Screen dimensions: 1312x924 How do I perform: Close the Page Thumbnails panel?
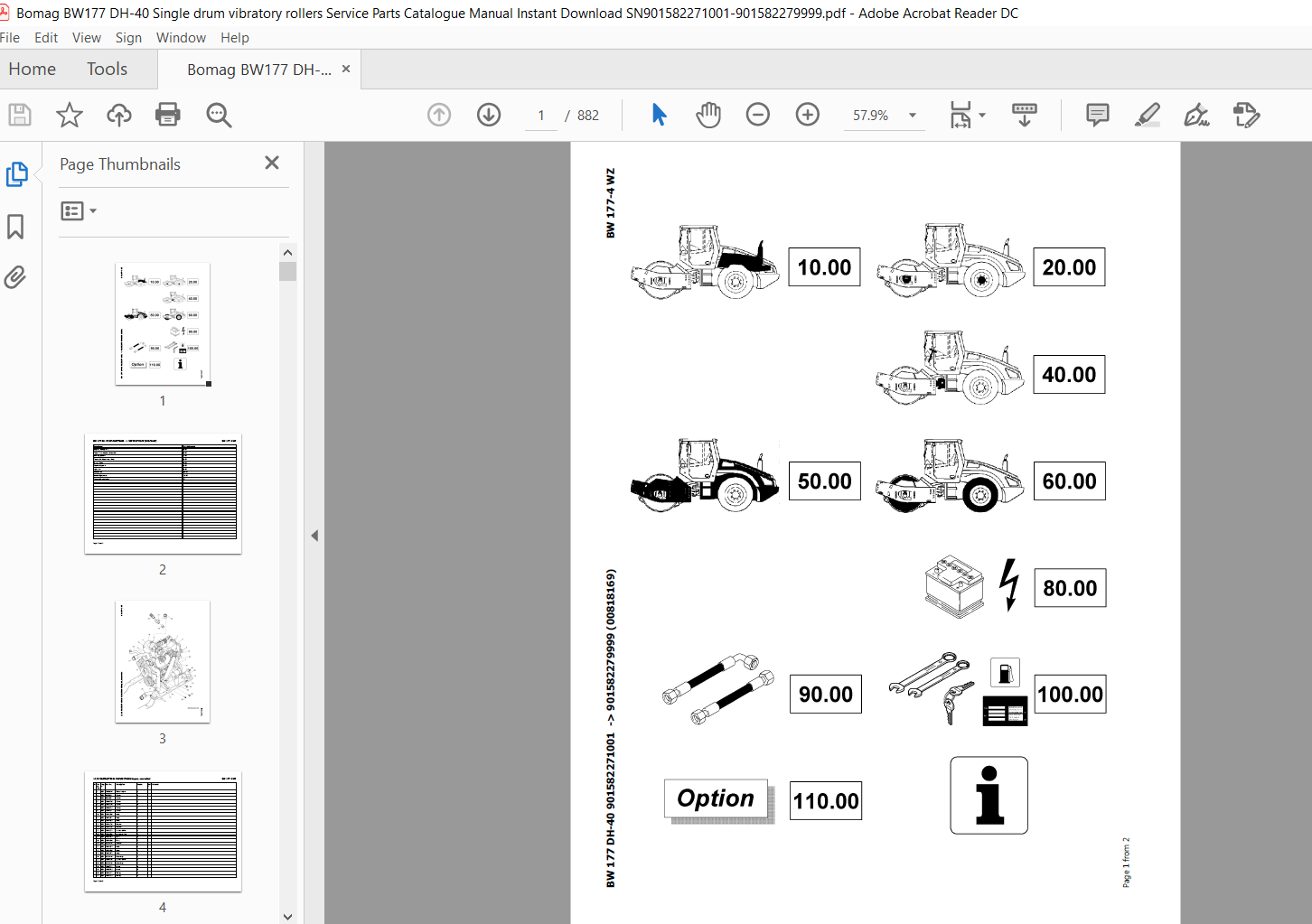[272, 163]
